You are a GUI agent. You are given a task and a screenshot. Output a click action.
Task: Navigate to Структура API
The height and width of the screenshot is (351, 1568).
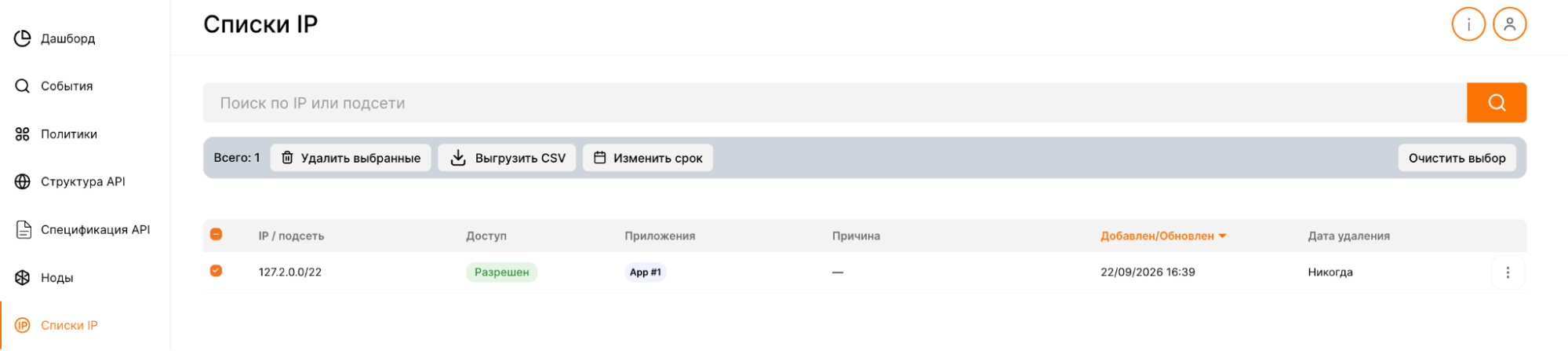83,181
